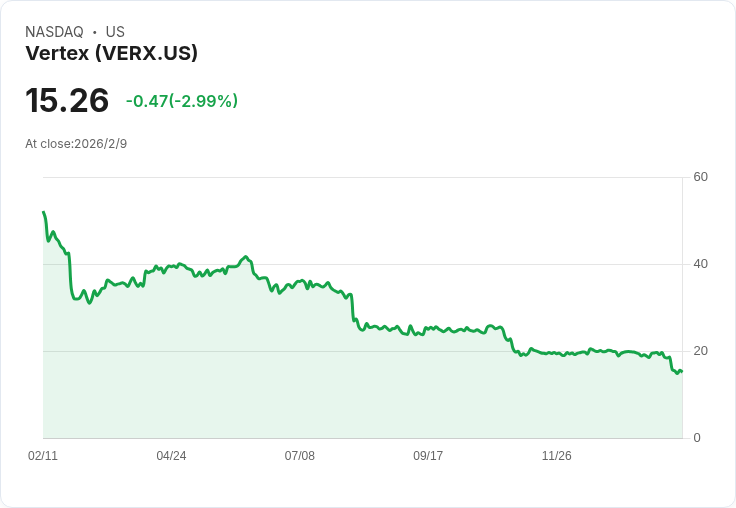Click the current price 15.26
The image size is (736, 508).
(x=67, y=100)
